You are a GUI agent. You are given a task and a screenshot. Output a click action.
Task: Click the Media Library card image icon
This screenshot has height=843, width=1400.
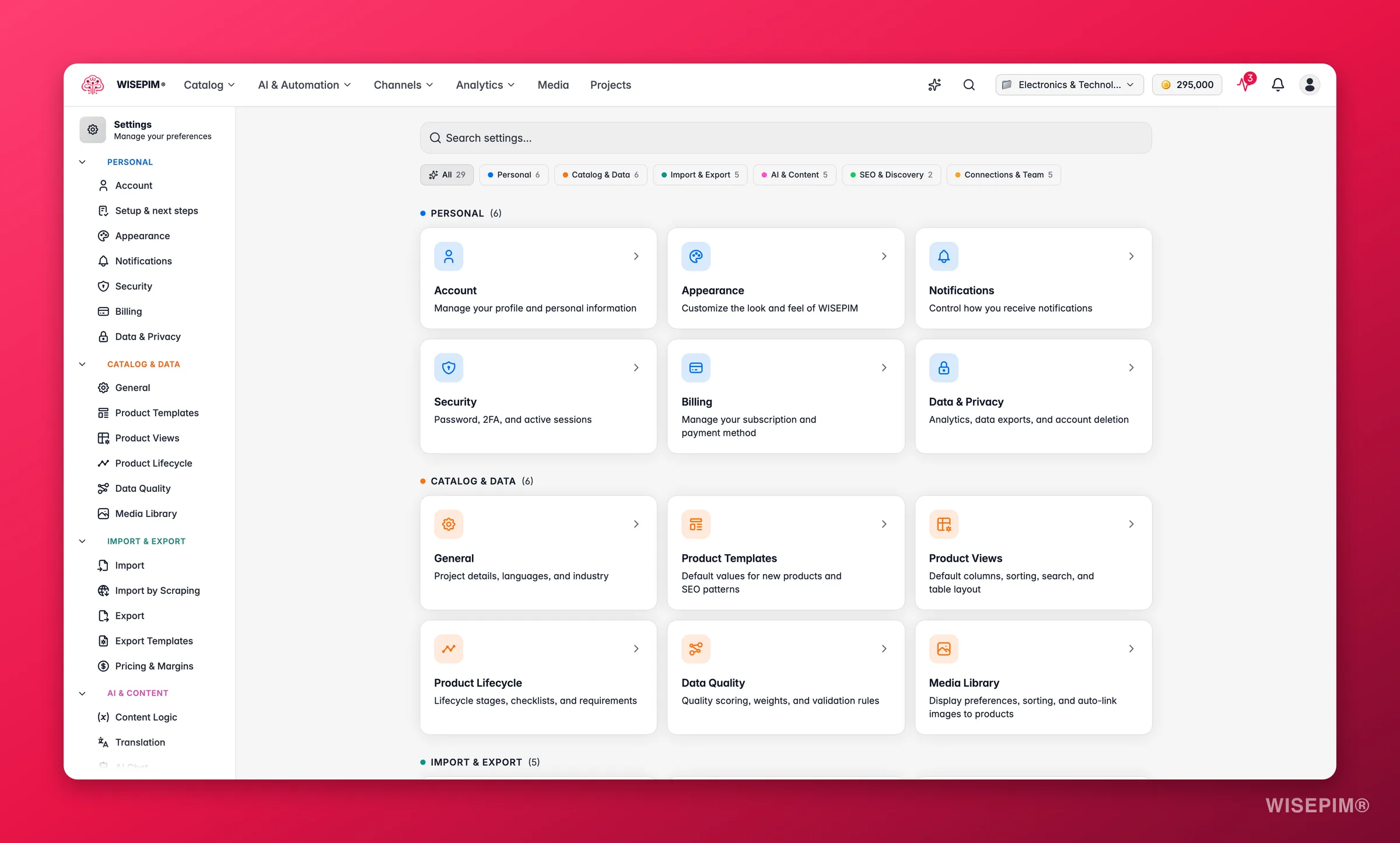[943, 649]
